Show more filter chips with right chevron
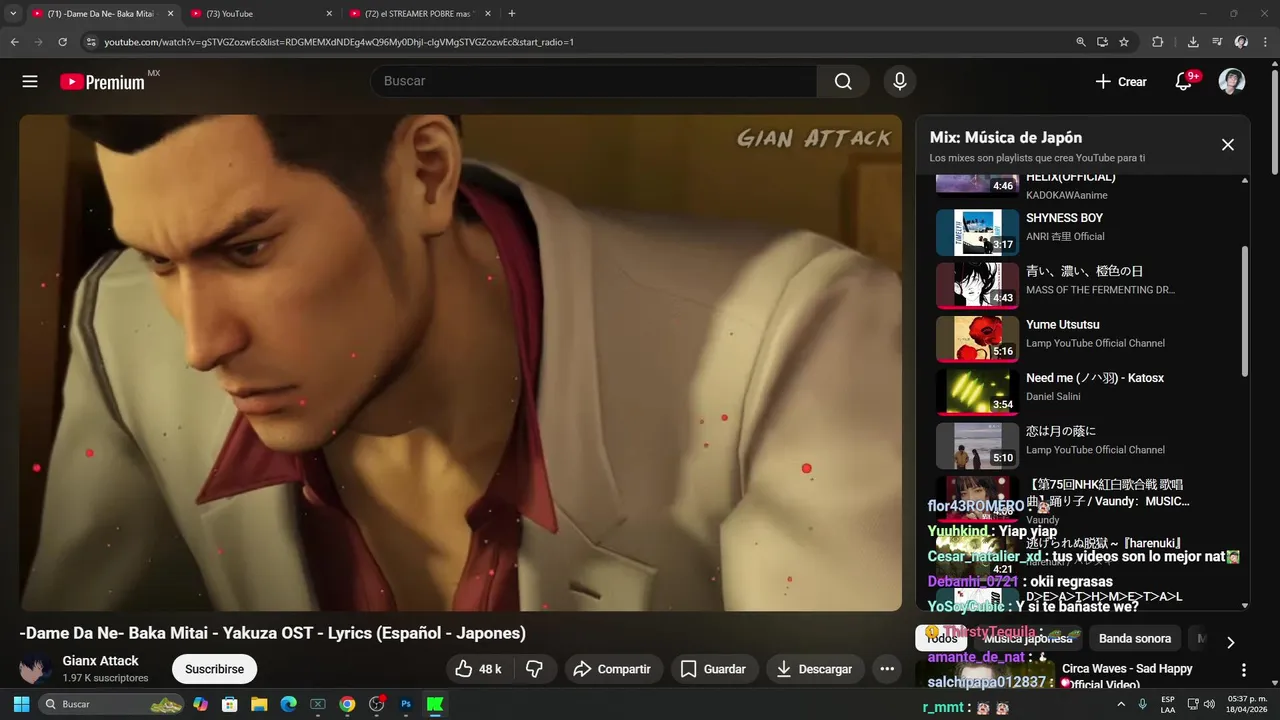This screenshot has width=1280, height=720. 1230,642
